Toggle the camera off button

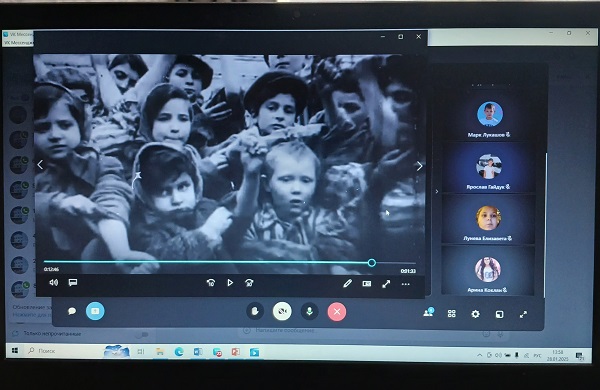pos(282,312)
